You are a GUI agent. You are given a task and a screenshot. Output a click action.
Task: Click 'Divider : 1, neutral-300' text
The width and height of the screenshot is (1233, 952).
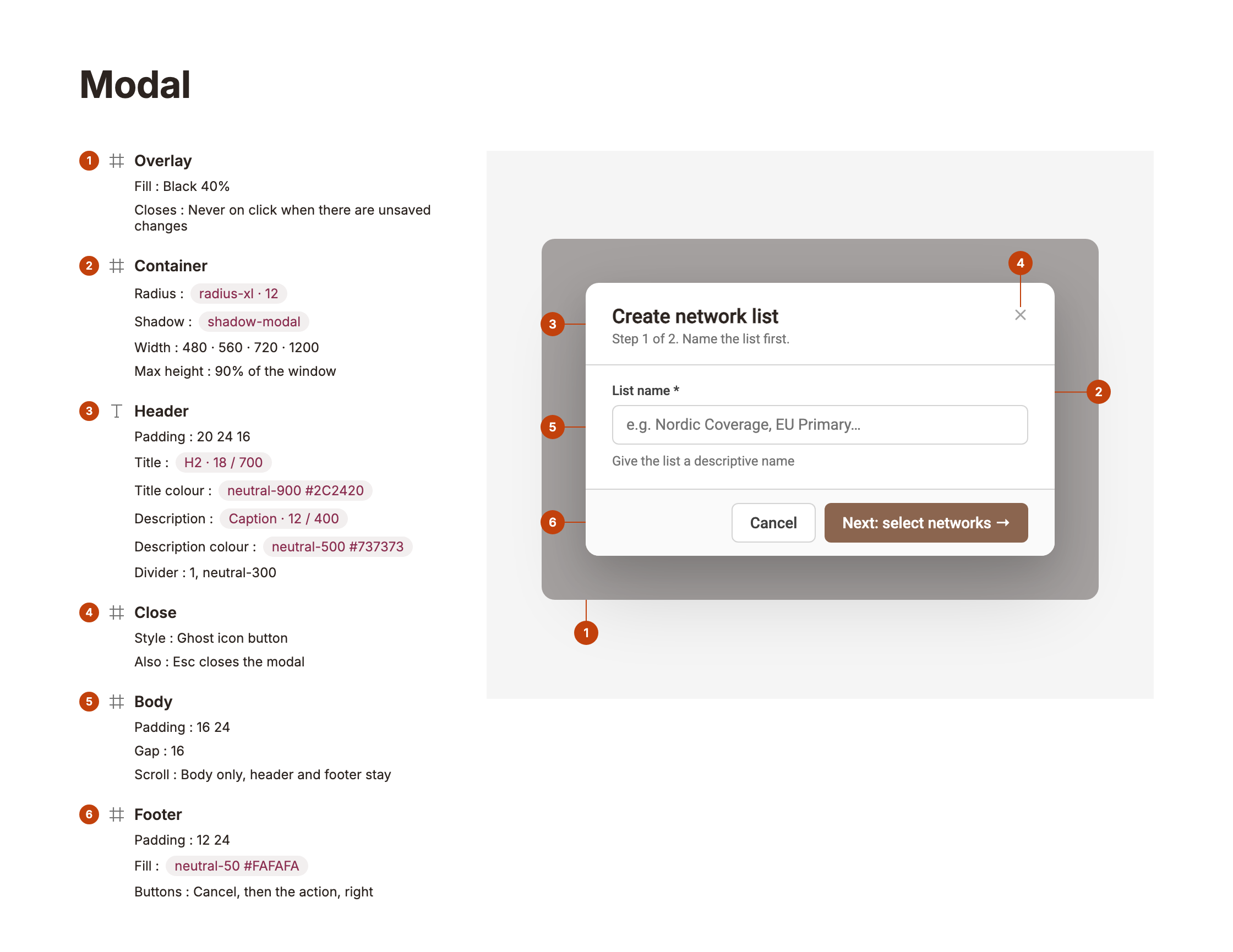[x=205, y=573]
